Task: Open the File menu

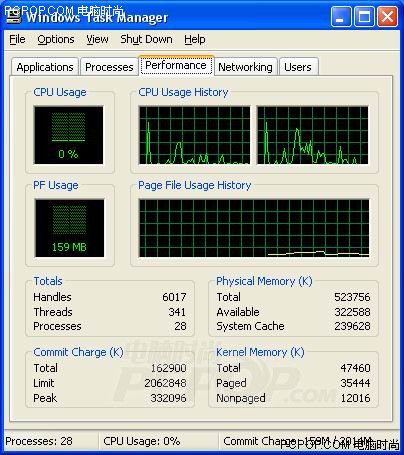Action: point(17,39)
